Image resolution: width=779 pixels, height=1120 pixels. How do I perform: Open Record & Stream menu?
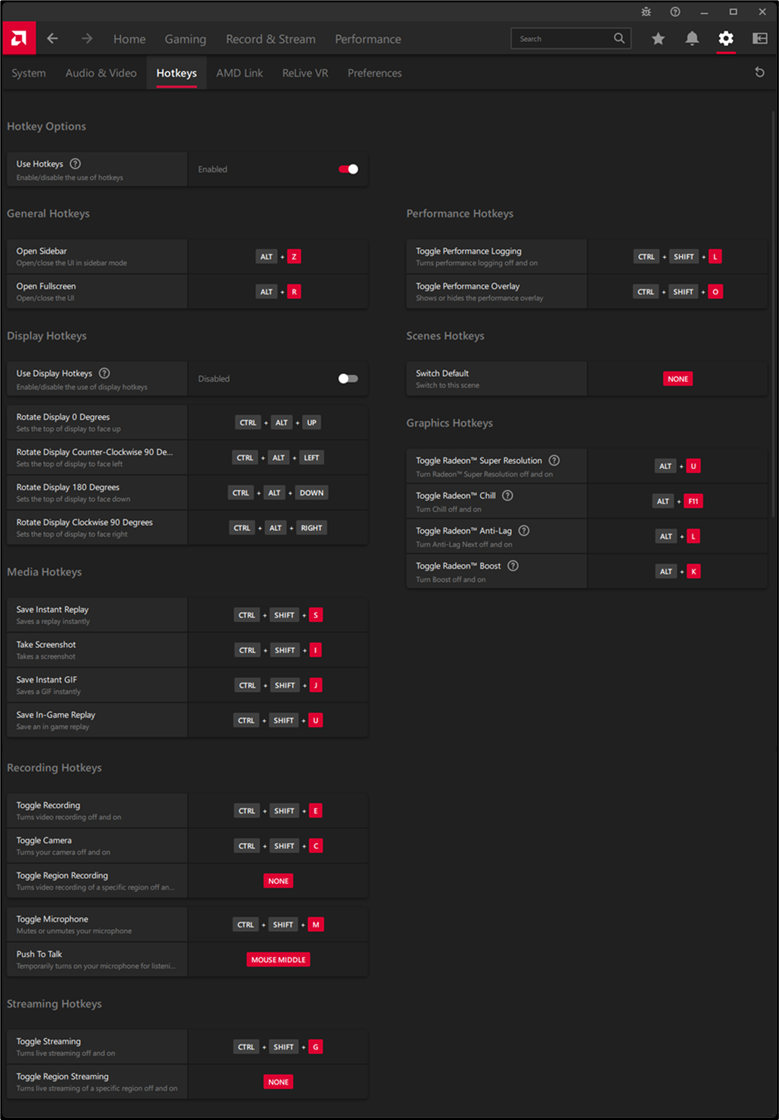(271, 39)
